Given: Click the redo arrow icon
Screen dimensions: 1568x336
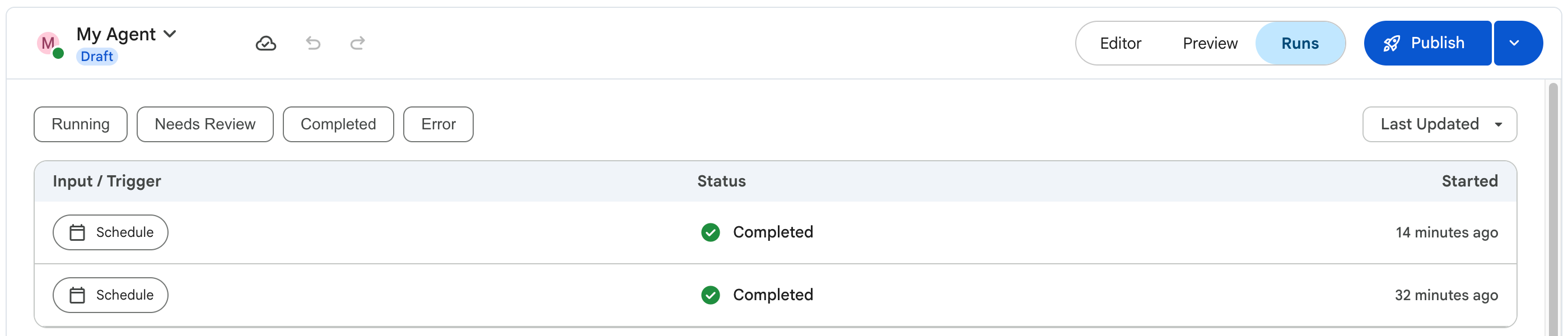Looking at the screenshot, I should pos(358,43).
